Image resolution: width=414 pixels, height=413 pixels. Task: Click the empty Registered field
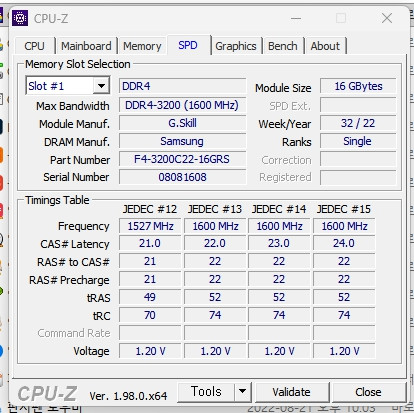click(358, 177)
